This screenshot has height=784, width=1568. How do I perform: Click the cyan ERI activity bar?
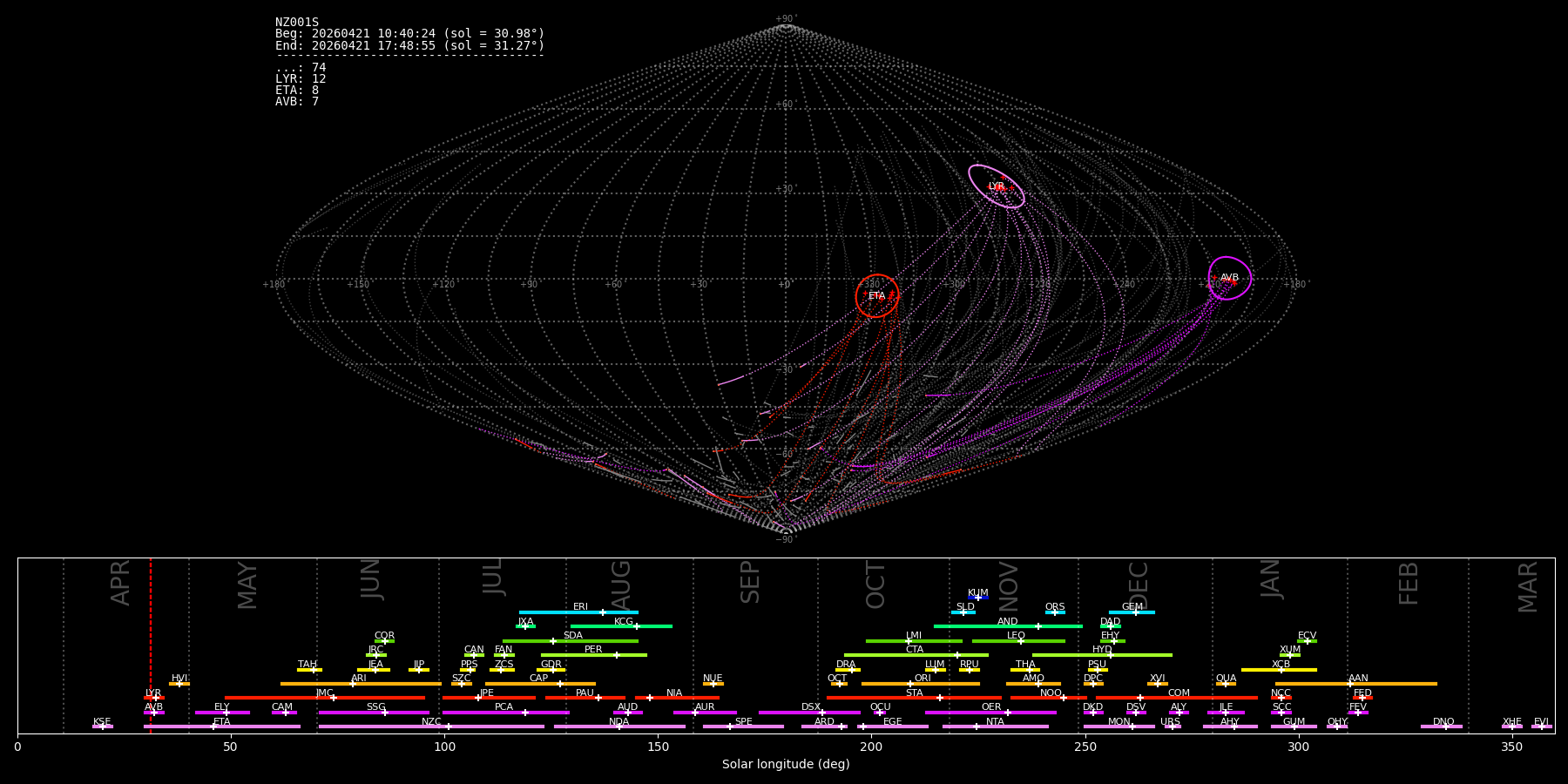pyautogui.click(x=578, y=612)
